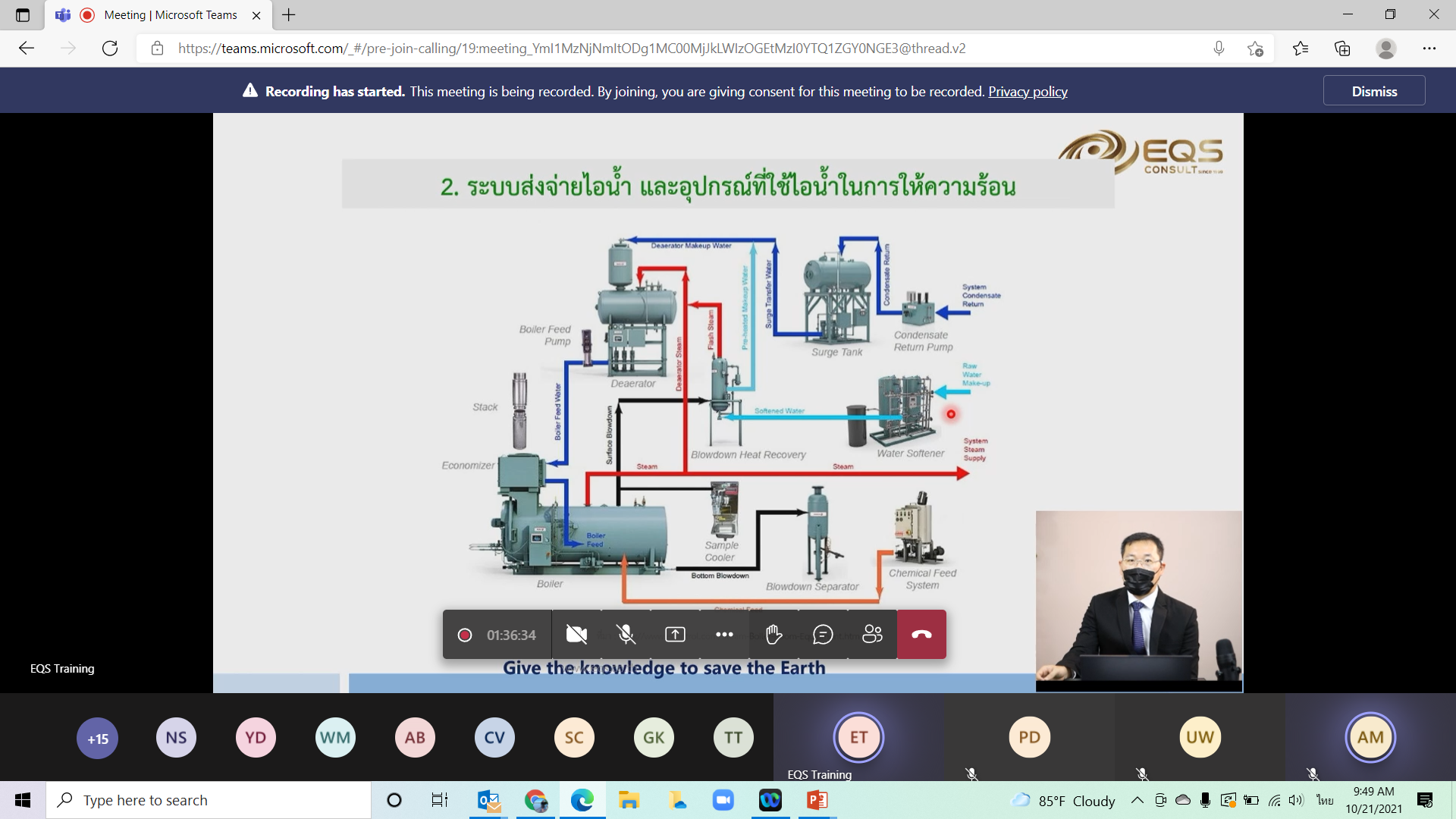The image size is (1456, 819).
Task: Open the browser profile menu
Action: (1386, 49)
